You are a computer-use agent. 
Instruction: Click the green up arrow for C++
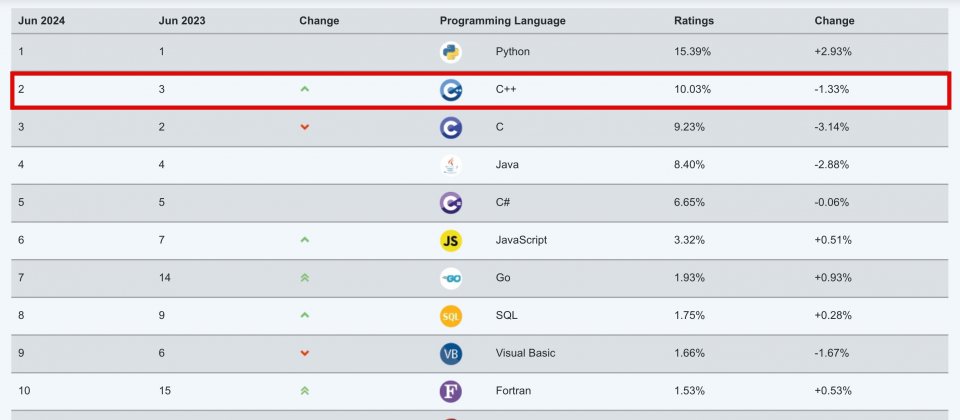(x=305, y=89)
